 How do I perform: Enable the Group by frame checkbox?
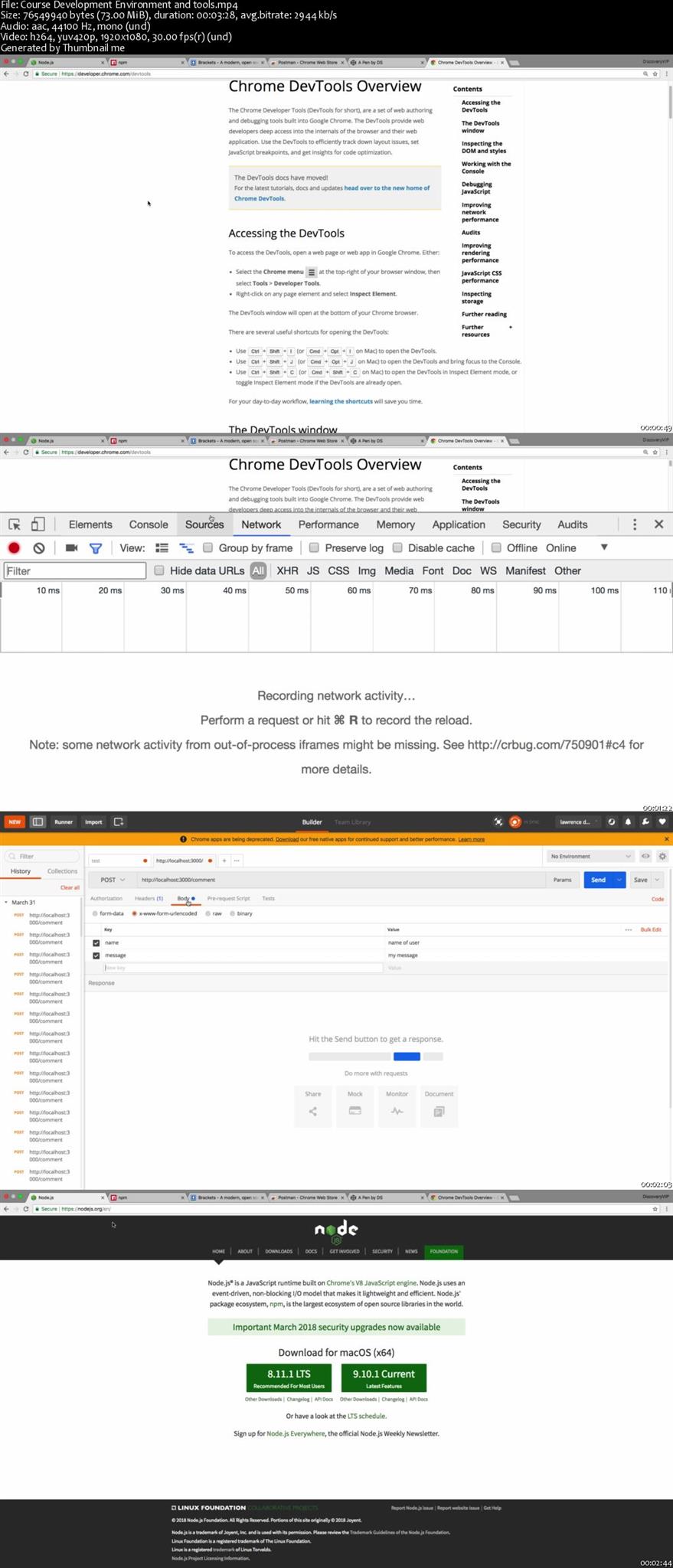point(207,547)
